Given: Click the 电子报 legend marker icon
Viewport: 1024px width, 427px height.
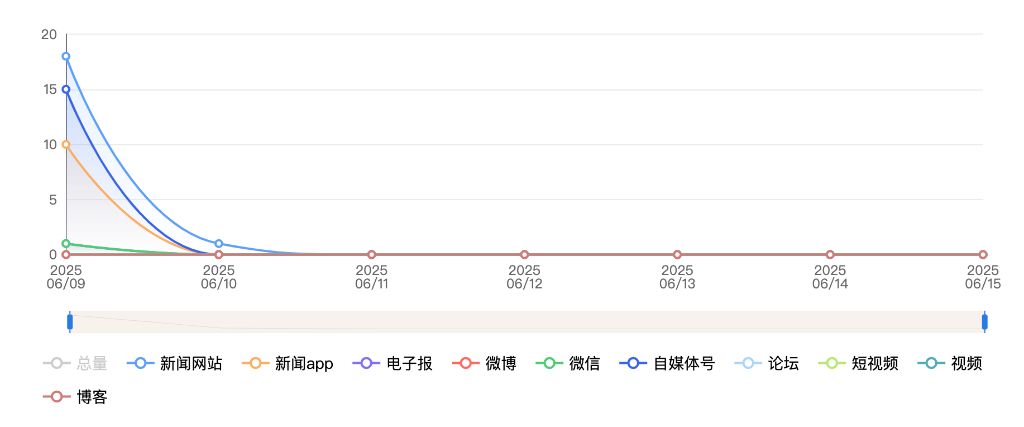Looking at the screenshot, I should [x=365, y=364].
